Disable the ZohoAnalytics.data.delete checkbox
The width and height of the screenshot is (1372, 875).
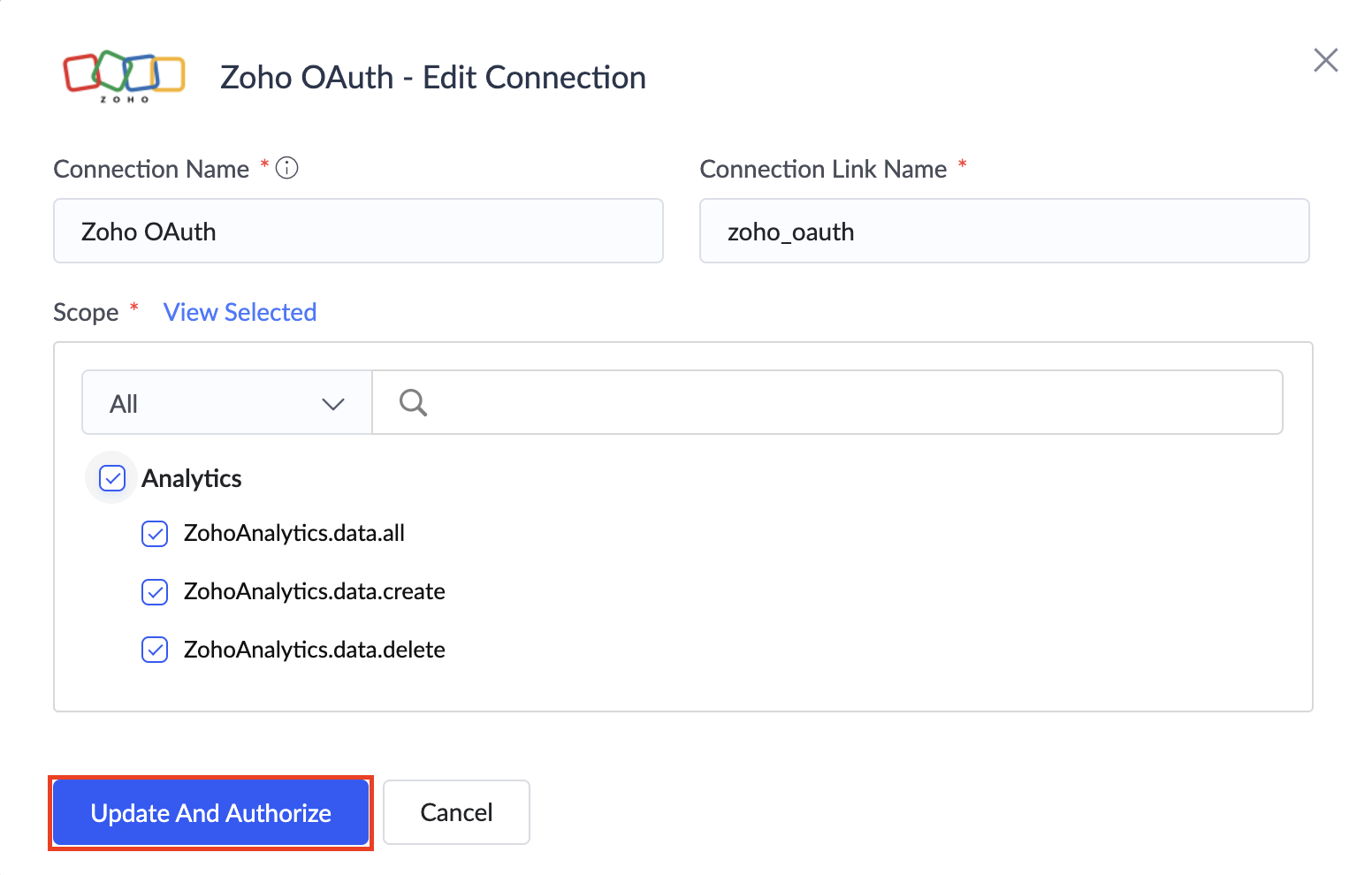coord(155,651)
